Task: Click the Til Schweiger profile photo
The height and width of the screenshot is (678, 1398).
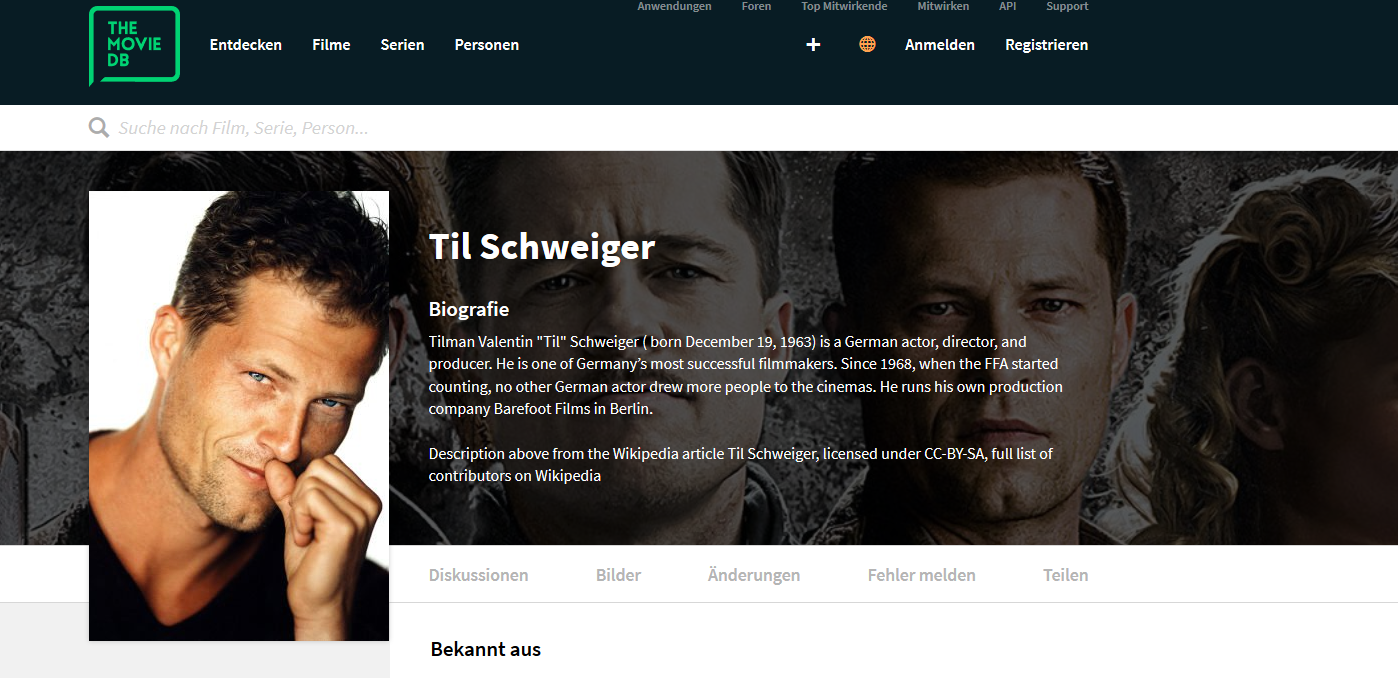Action: pyautogui.click(x=239, y=416)
